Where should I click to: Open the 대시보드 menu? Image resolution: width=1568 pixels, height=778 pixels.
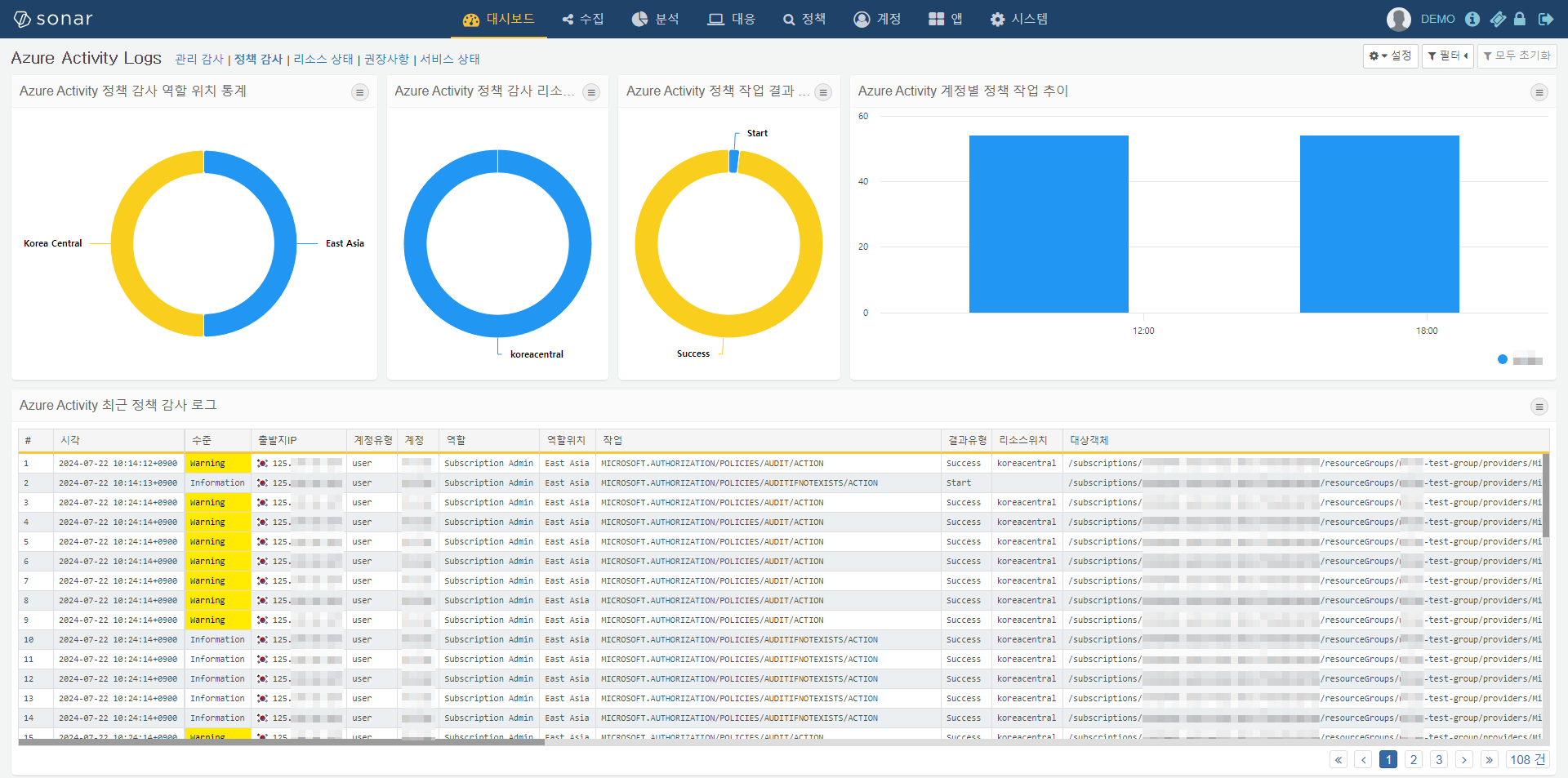coord(498,19)
